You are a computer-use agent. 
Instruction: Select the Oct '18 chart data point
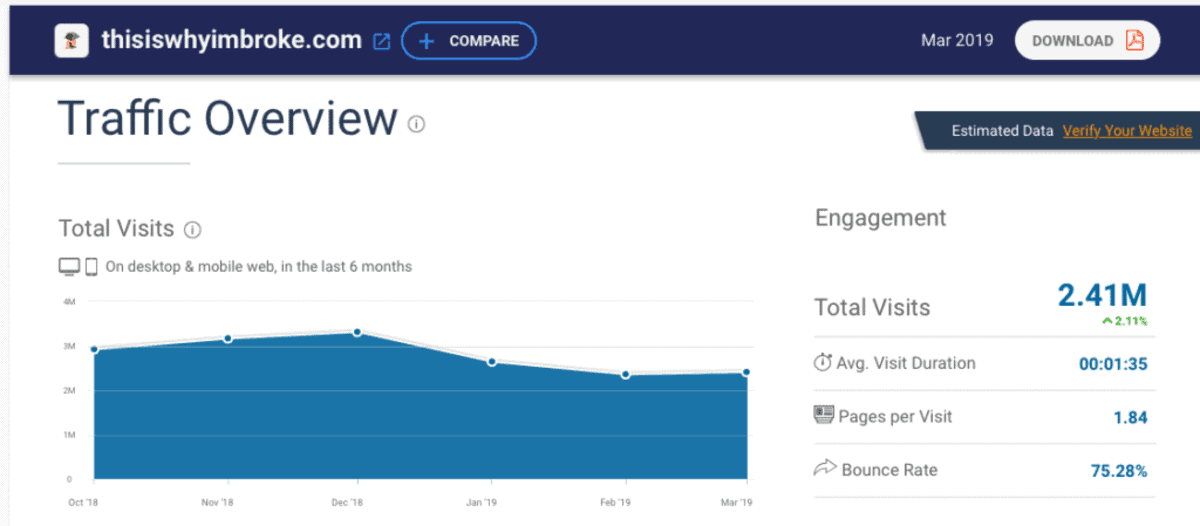[94, 350]
